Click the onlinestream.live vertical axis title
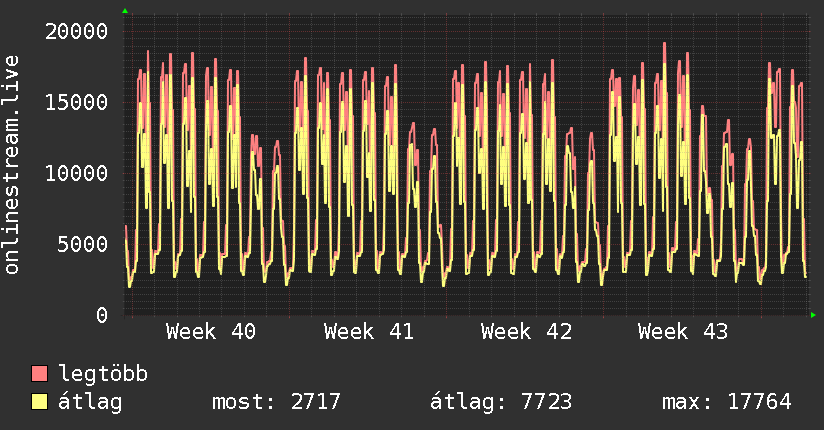Viewport: 824px width, 430px height. 11,165
